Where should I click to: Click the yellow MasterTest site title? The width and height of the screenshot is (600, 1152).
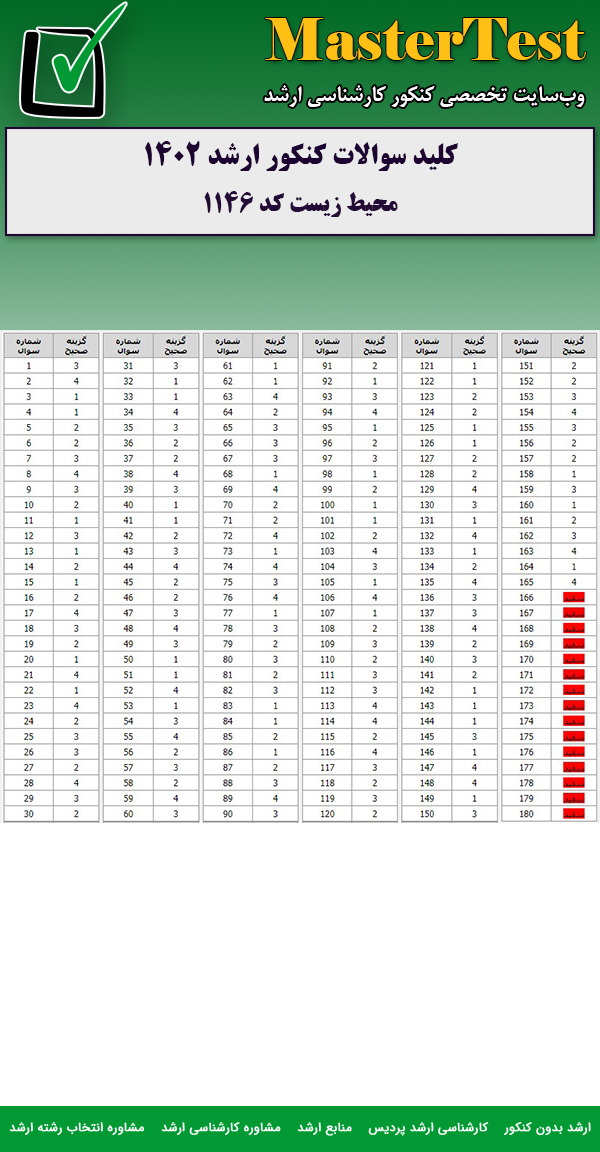[426, 43]
